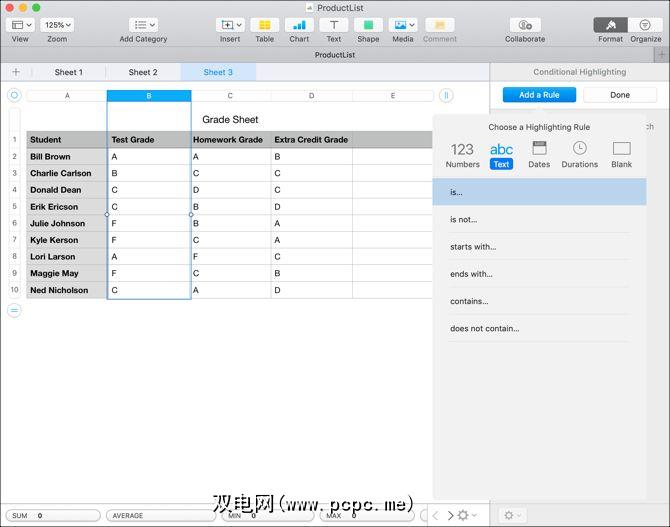The image size is (670, 527).
Task: Open the View menu button
Action: coord(20,25)
